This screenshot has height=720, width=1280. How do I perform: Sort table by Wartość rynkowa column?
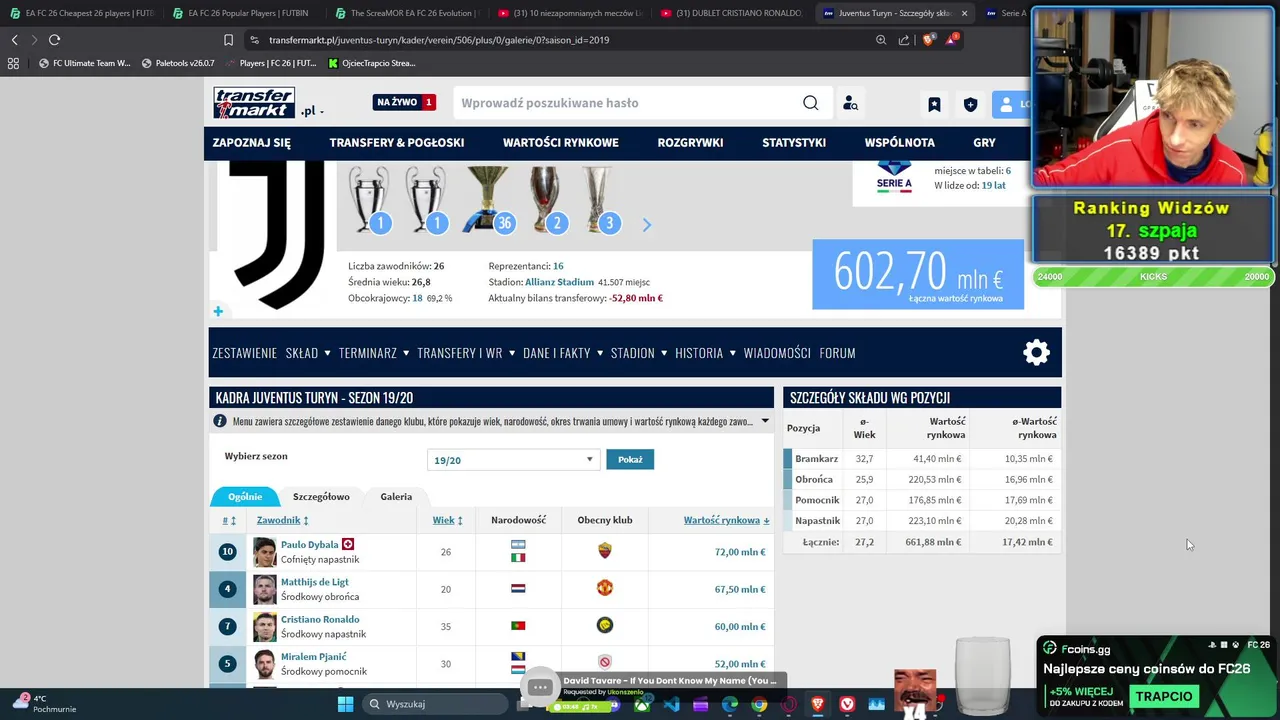click(x=726, y=520)
